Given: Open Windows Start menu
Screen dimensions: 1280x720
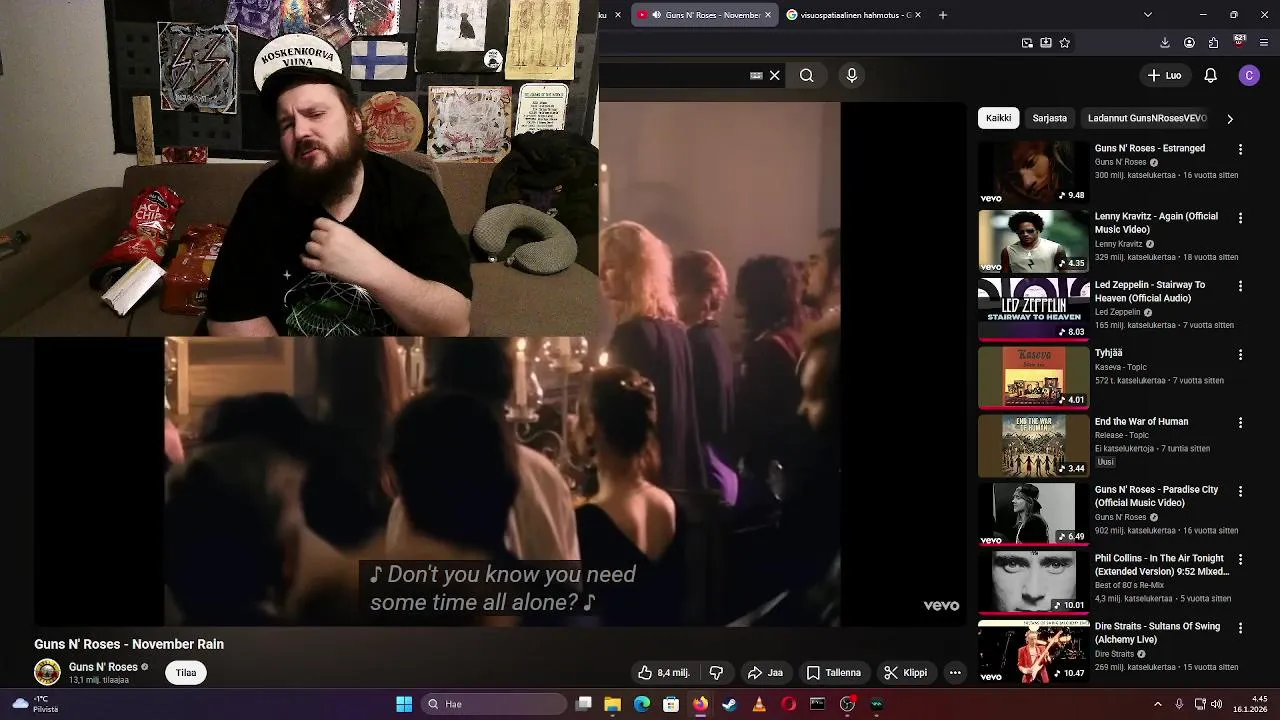Looking at the screenshot, I should (x=404, y=704).
